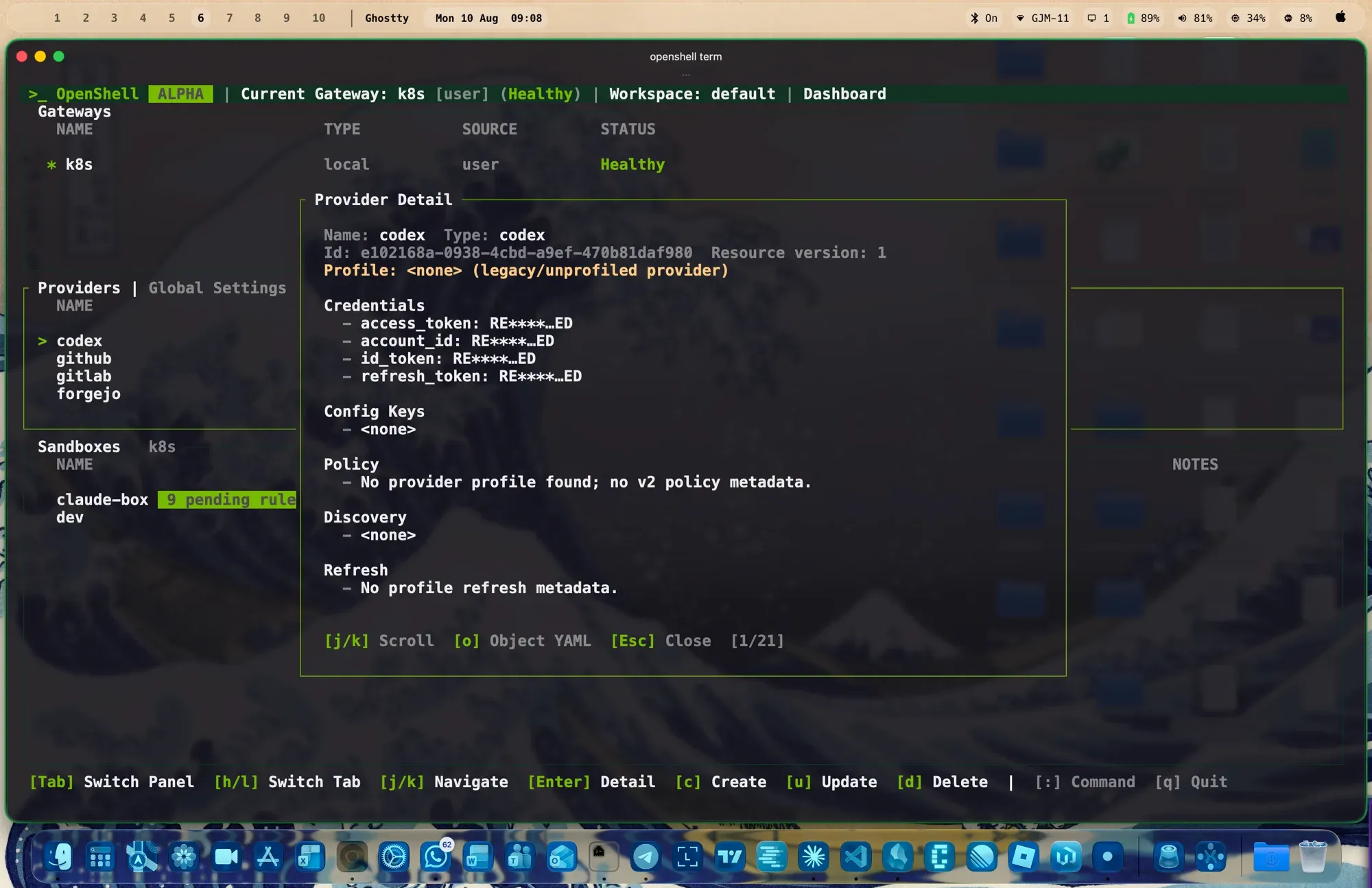Viewport: 1372px width, 888px height.
Task: Open Launchpad from the dock
Action: pyautogui.click(x=101, y=856)
